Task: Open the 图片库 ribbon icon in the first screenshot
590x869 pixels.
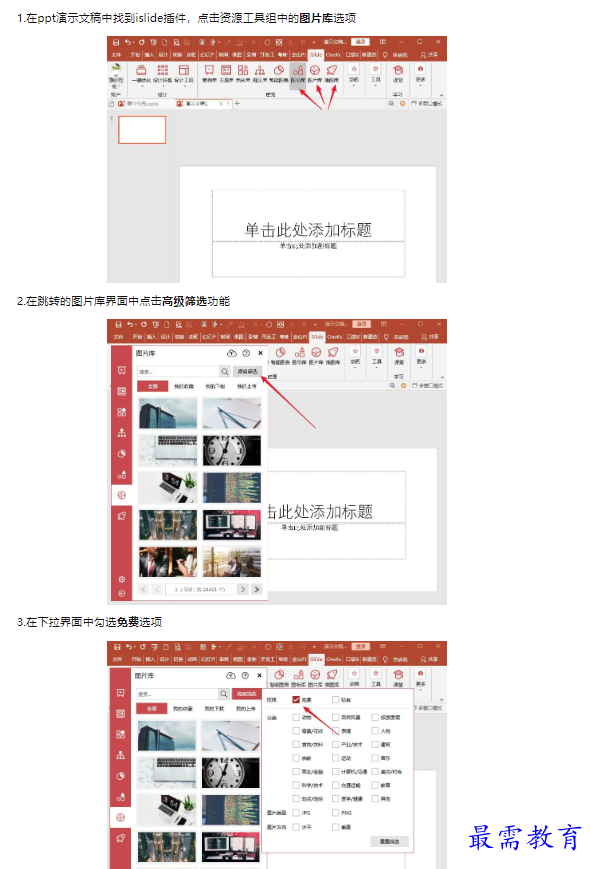Action: 315,70
